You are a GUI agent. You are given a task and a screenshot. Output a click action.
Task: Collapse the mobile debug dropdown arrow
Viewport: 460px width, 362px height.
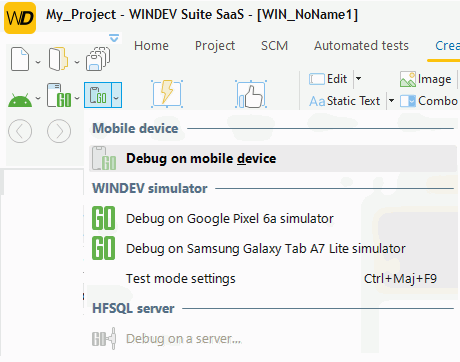tap(116, 95)
